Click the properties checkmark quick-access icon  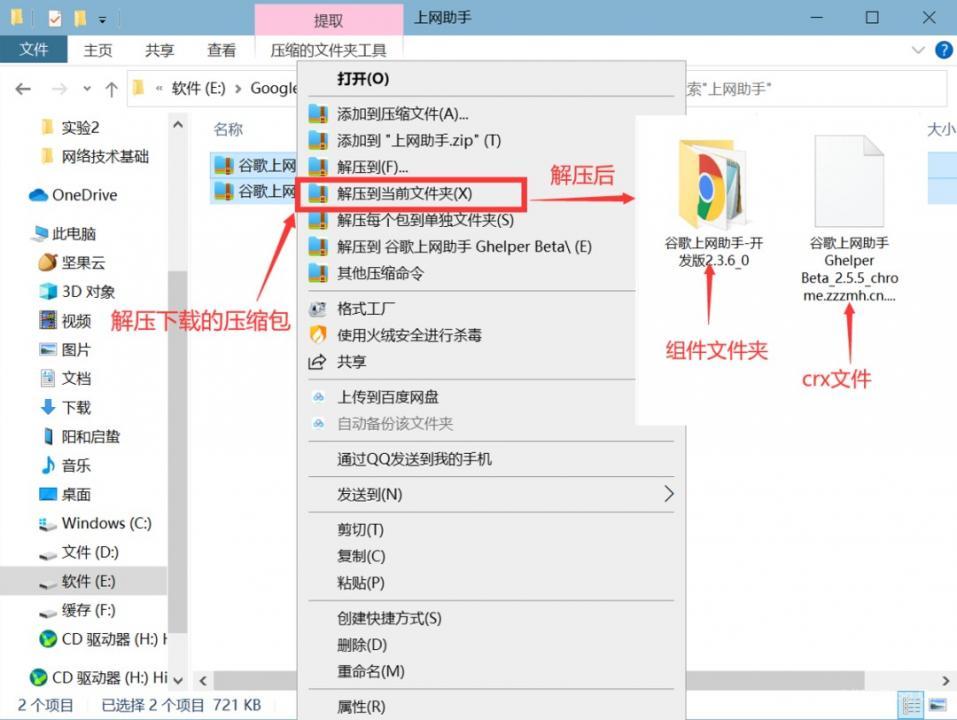click(54, 19)
